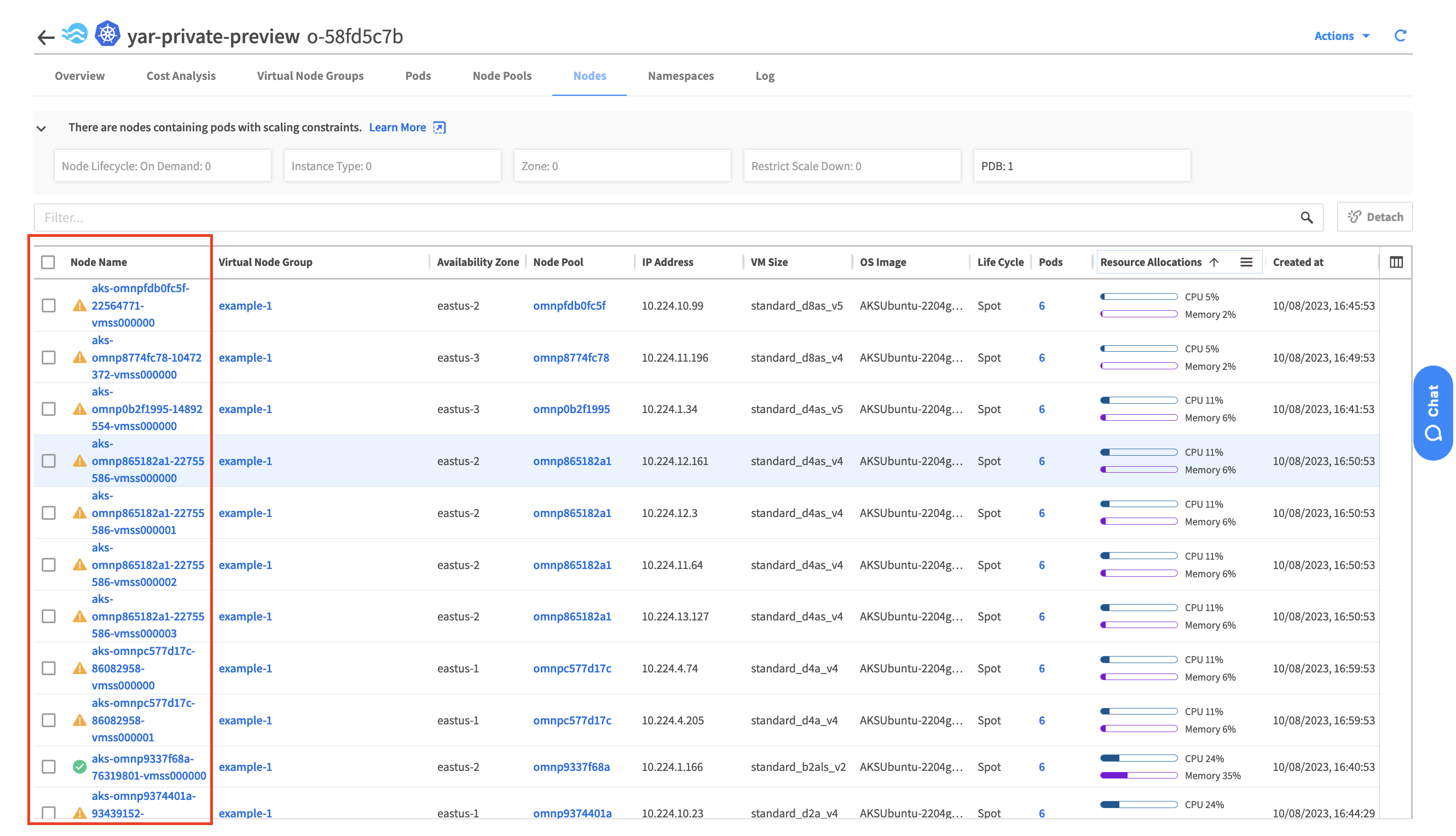Click the Node Lifecycle: On Demand: 0 box
Viewport: 1456px width, 836px height.
pos(163,166)
